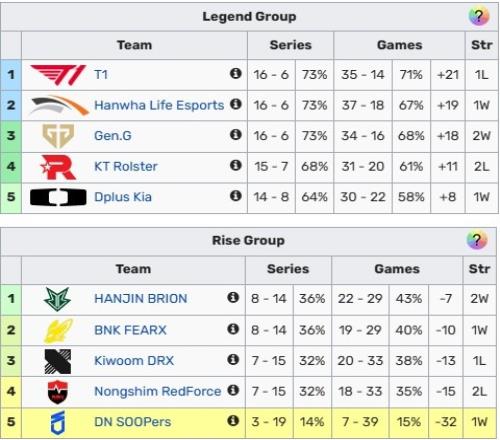The width and height of the screenshot is (500, 440).
Task: Open the Hanwha Life Esports team page
Action: tap(159, 105)
